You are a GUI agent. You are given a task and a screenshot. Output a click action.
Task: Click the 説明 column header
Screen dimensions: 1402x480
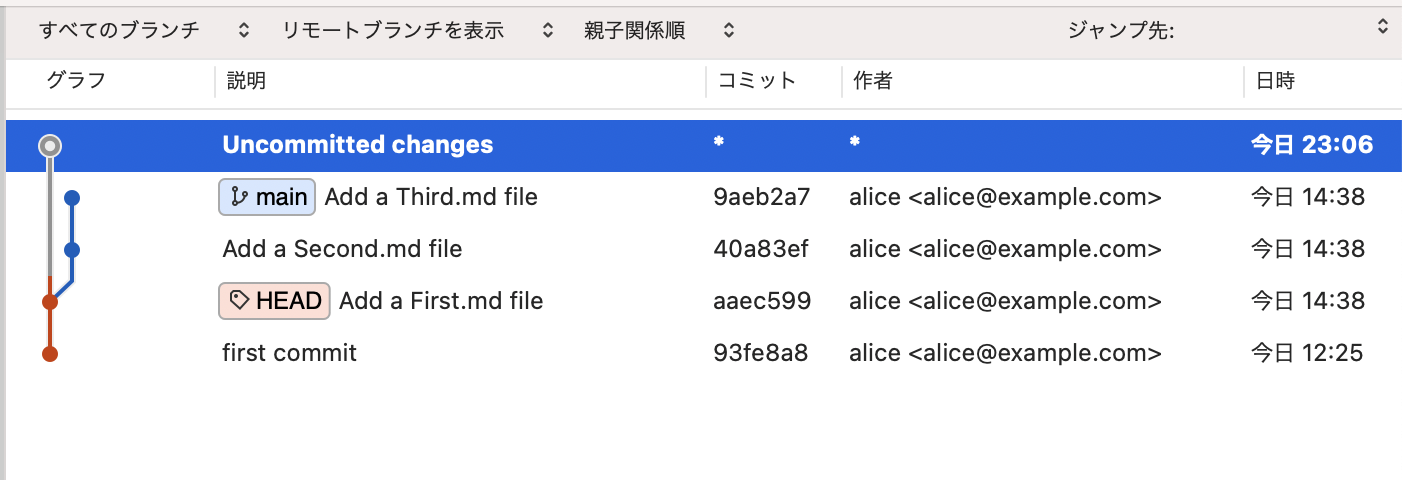[x=247, y=81]
